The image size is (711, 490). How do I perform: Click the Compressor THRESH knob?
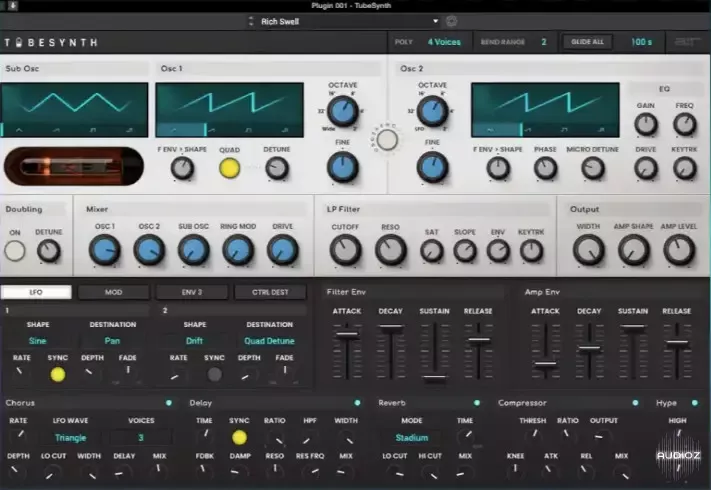[533, 436]
